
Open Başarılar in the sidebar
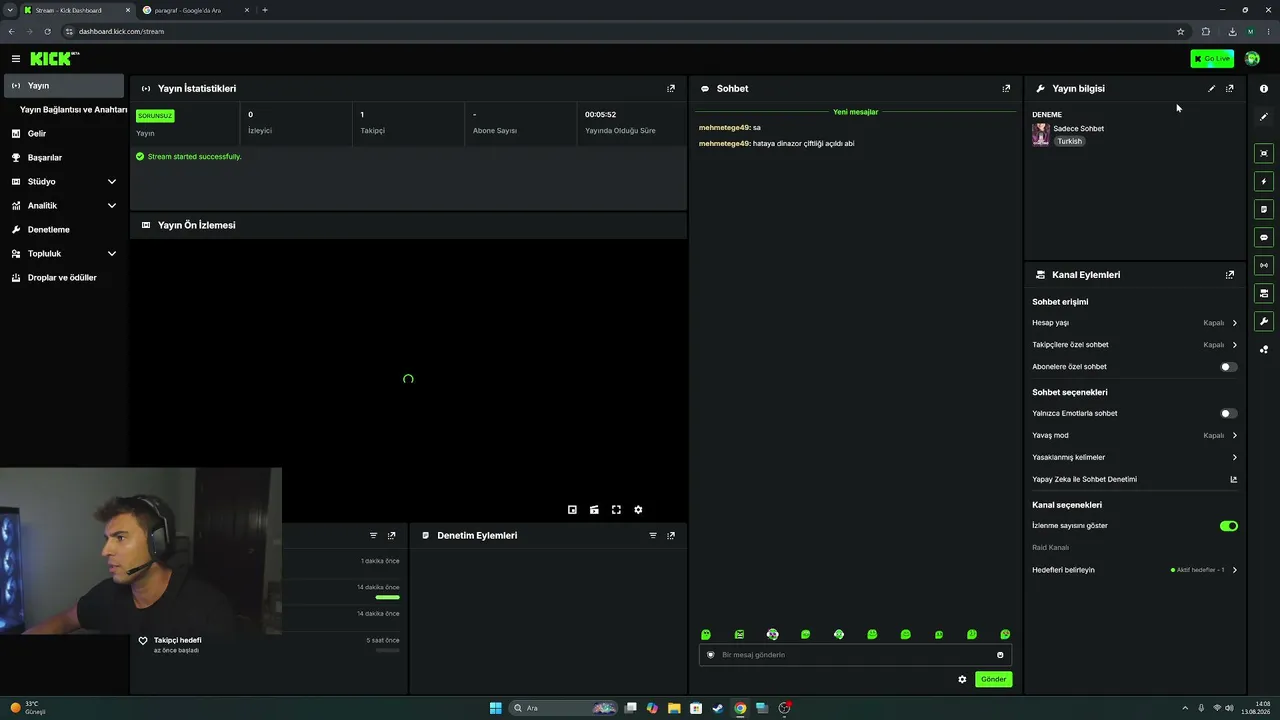[62, 157]
